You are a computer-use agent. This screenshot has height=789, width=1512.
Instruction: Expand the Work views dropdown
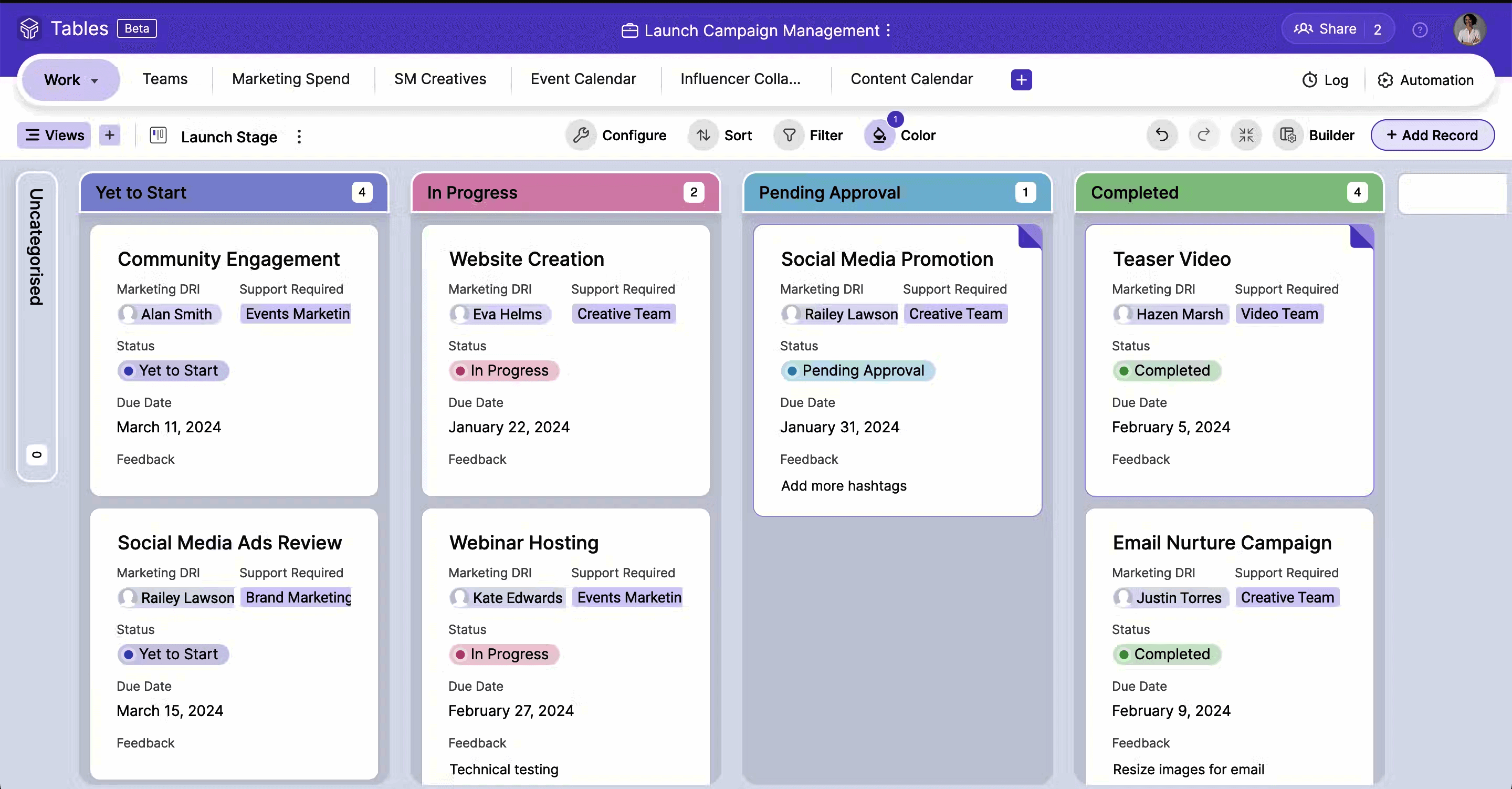70,79
